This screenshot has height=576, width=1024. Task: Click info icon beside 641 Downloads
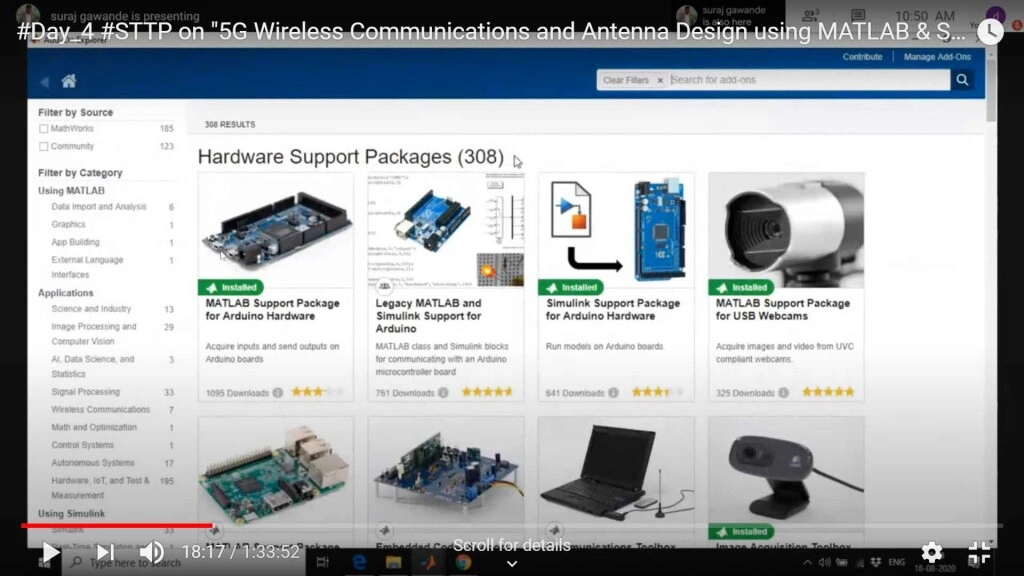click(x=613, y=392)
